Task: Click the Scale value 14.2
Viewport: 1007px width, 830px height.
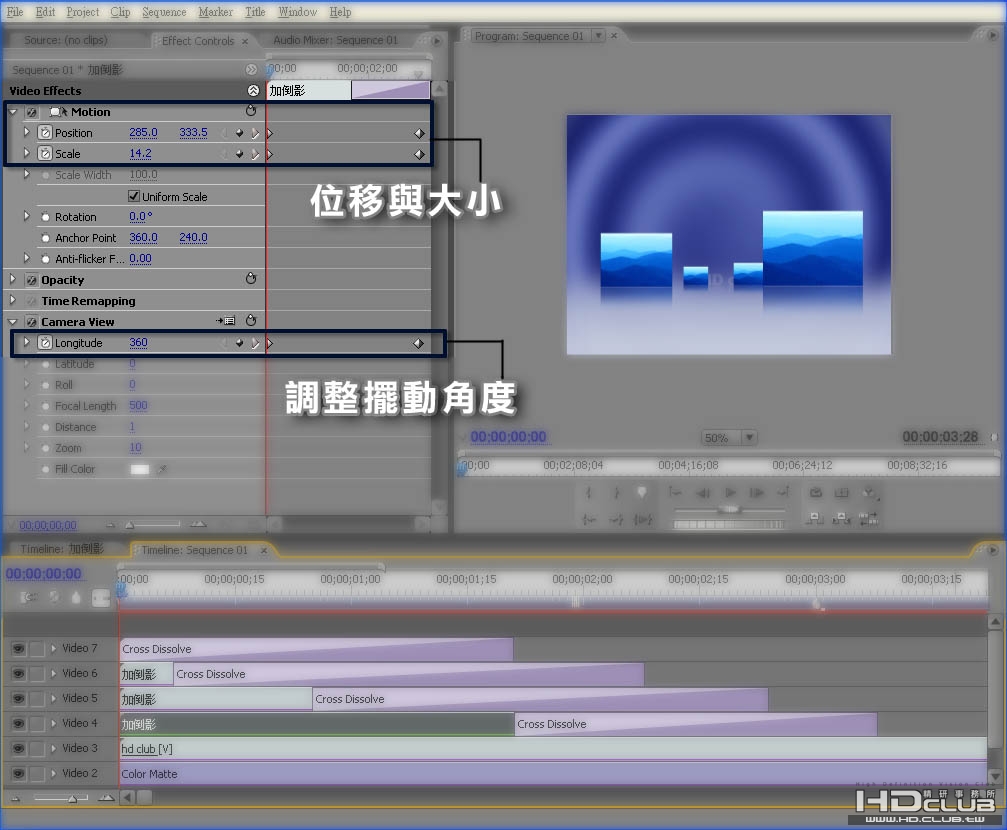Action: (140, 154)
